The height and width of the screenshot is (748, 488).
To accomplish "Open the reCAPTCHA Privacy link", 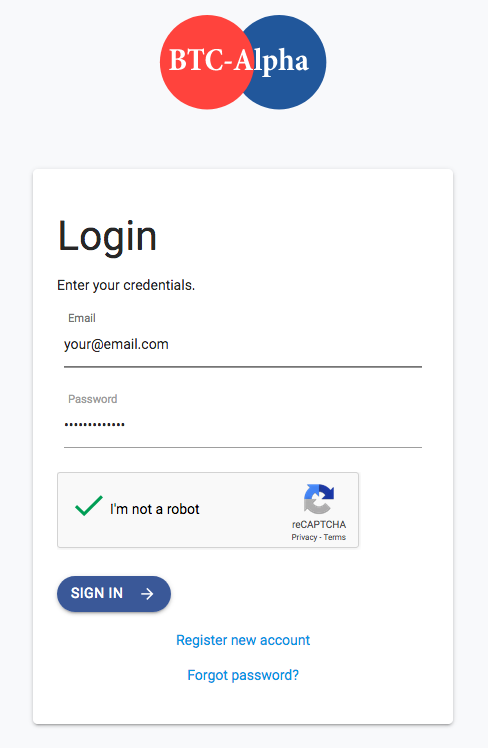I will pos(304,537).
